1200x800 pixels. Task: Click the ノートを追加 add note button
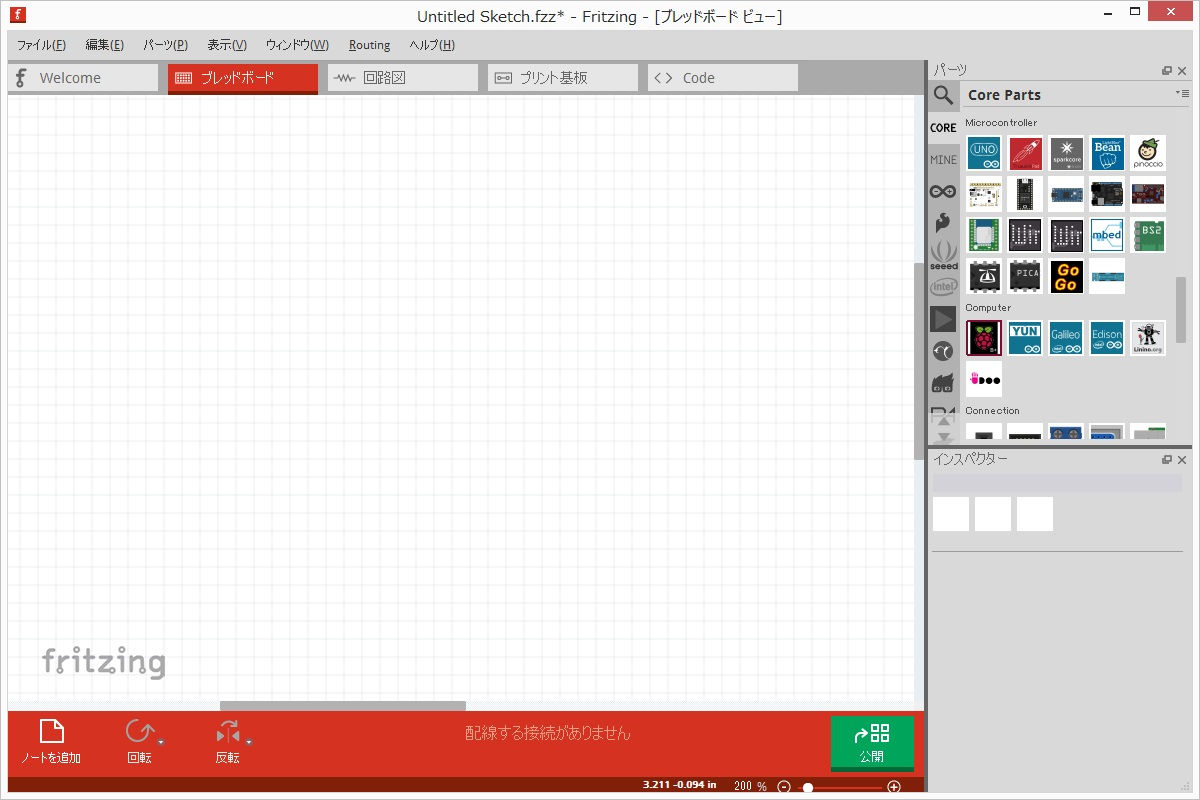pos(51,742)
